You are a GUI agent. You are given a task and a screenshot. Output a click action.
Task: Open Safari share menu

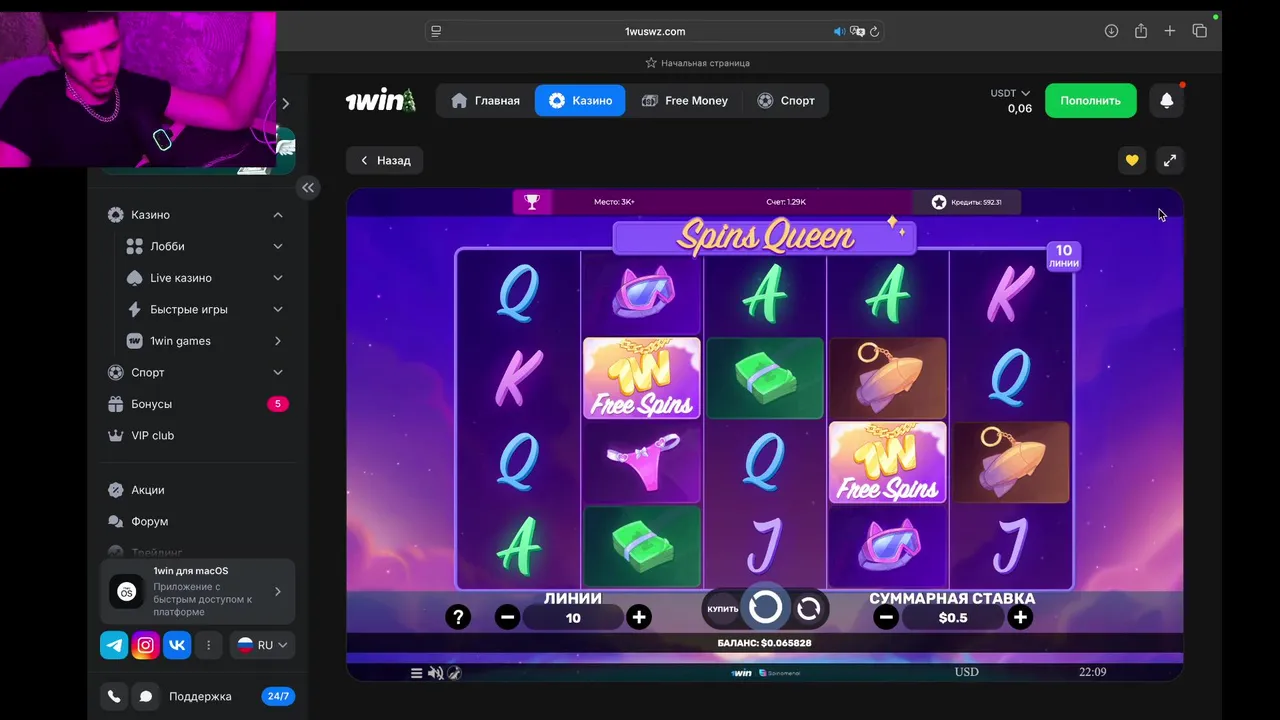(1141, 31)
